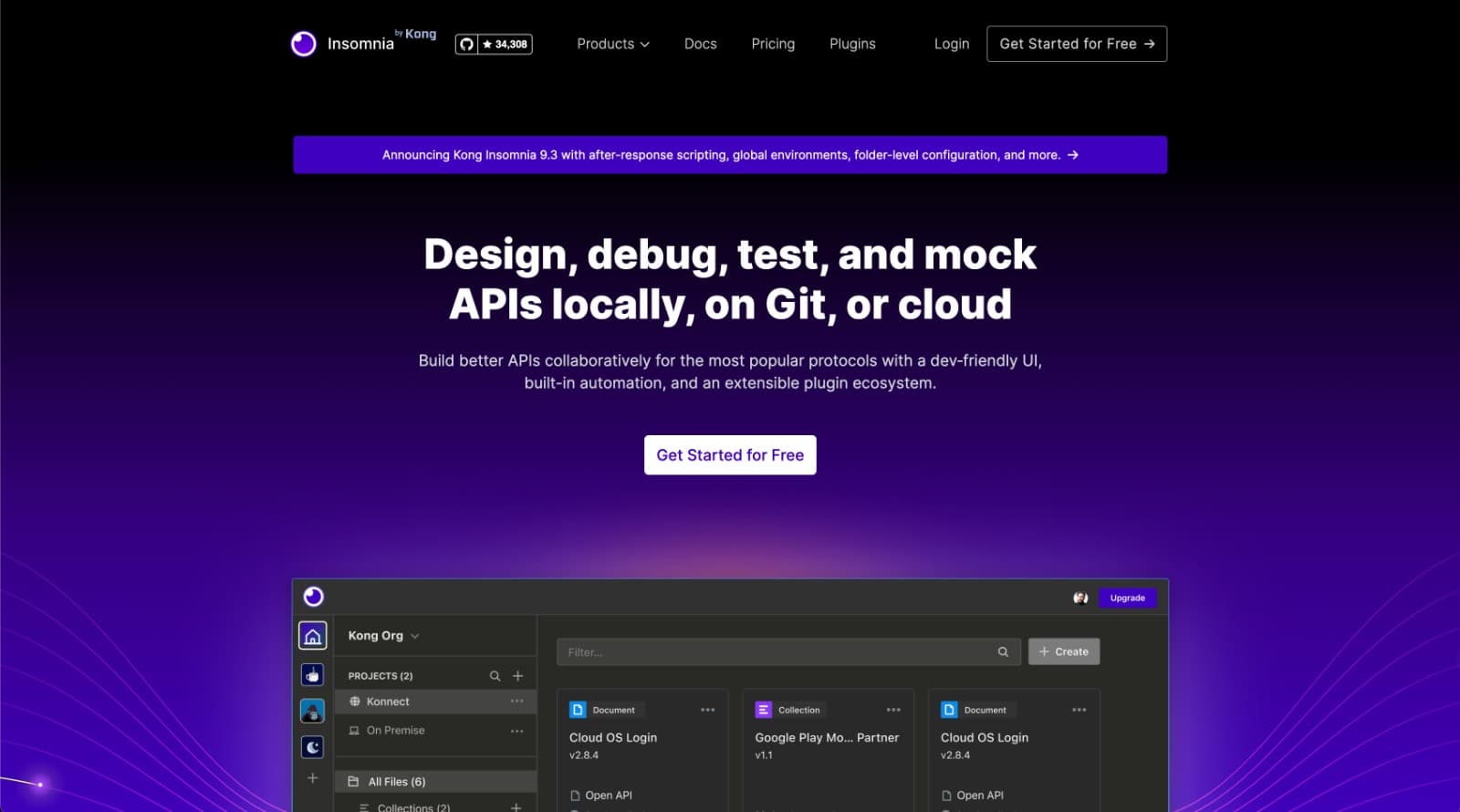Open the Kong Org organization dropdown
The height and width of the screenshot is (812, 1460).
pos(383,636)
